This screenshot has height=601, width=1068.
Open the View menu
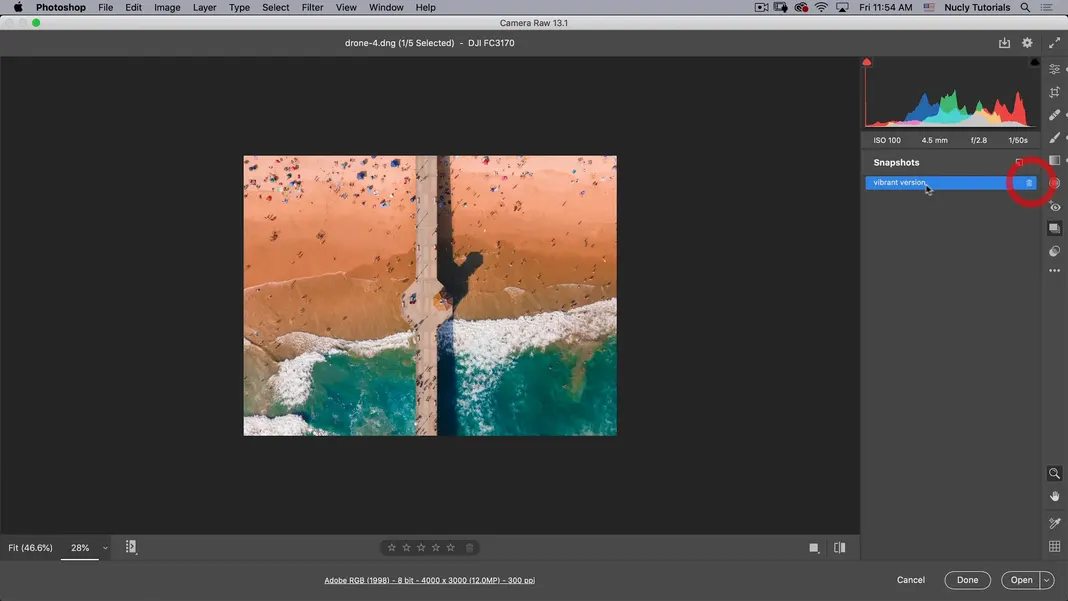346,7
